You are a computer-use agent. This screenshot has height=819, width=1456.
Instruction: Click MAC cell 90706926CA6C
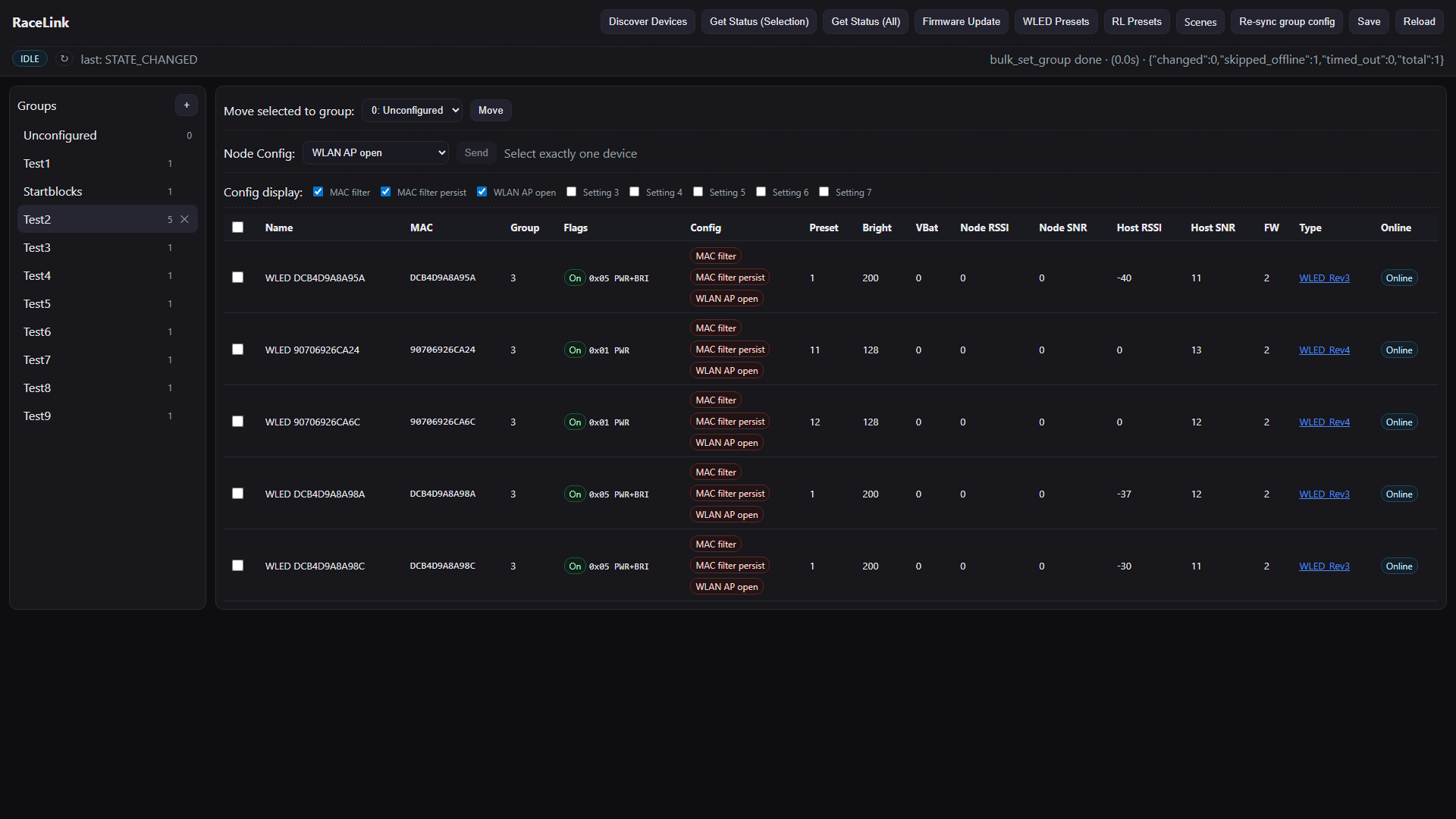tap(443, 422)
